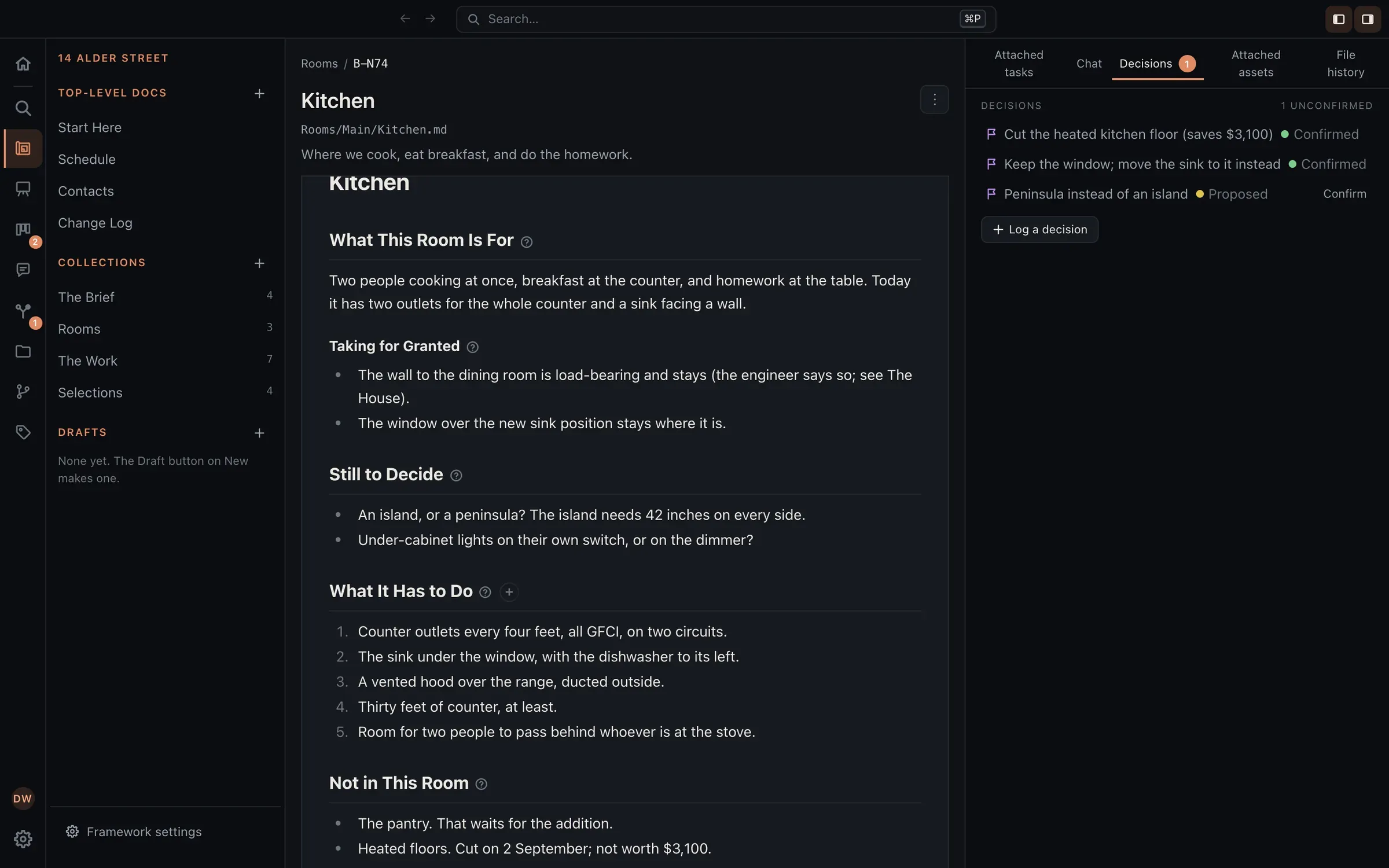Open the Kitchen document options menu
This screenshot has height=868, width=1389.
[x=934, y=100]
